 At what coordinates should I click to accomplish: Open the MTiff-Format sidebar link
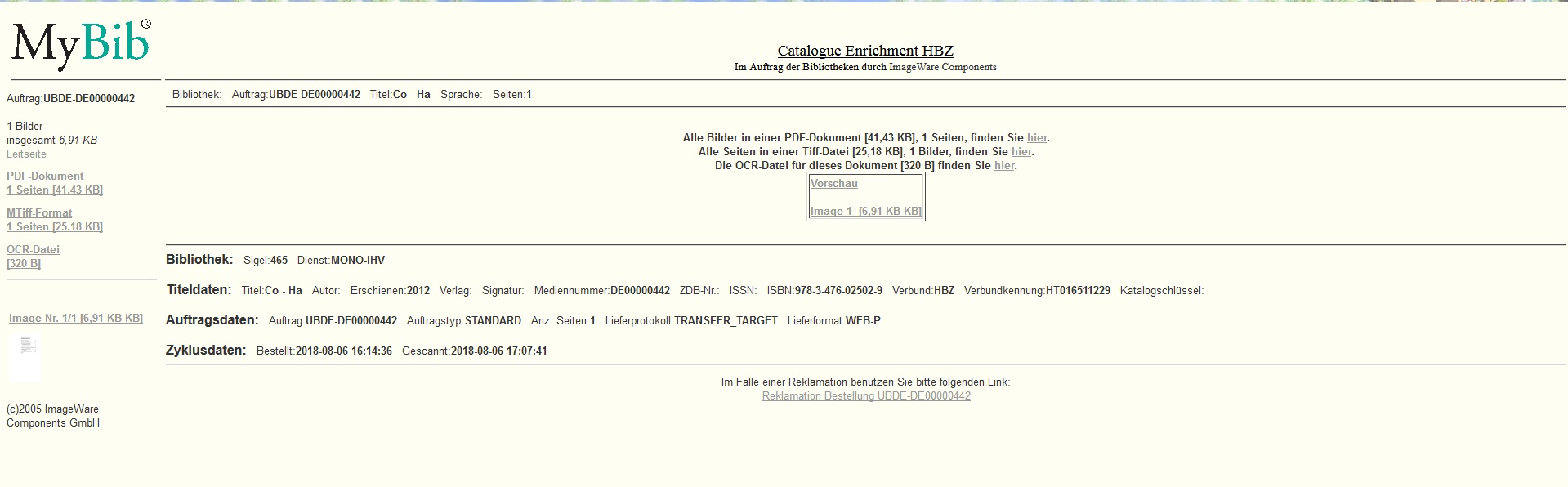(39, 213)
